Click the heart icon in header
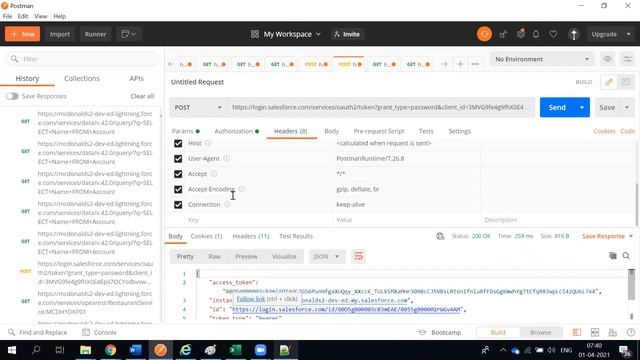The height and width of the screenshot is (360, 640). click(553, 34)
